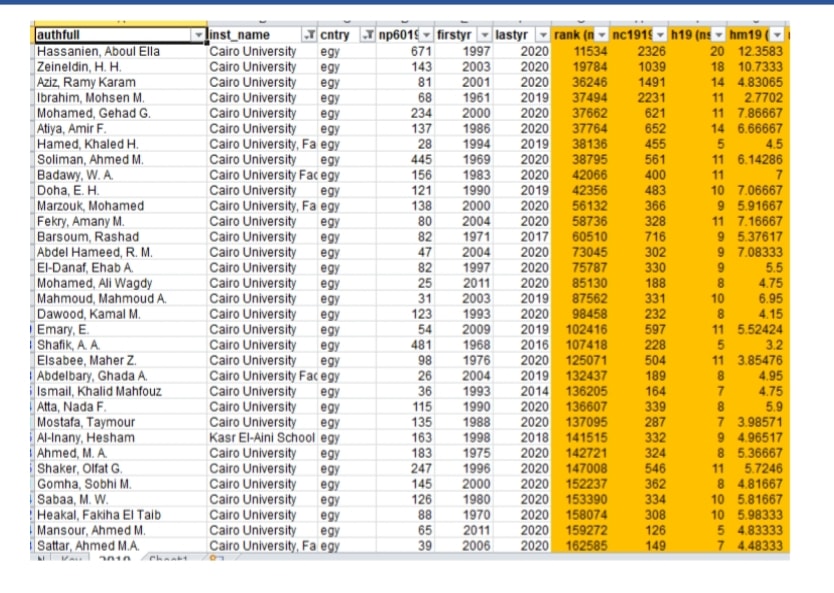Open the h19 column filter dropdown
Viewport: 834px width, 593px height.
click(719, 35)
